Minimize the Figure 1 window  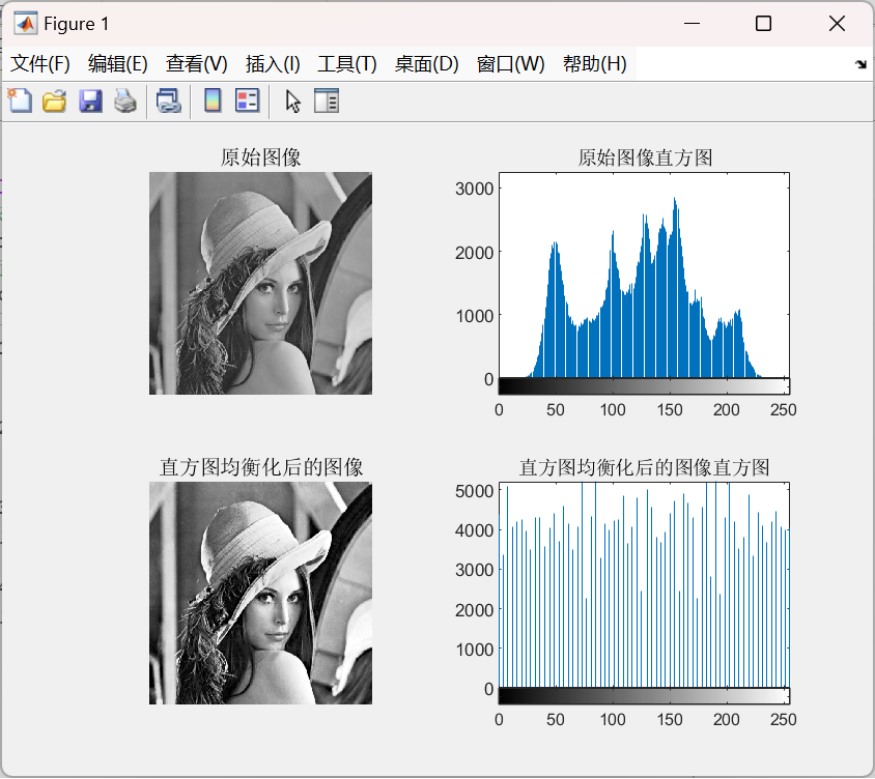coord(692,23)
